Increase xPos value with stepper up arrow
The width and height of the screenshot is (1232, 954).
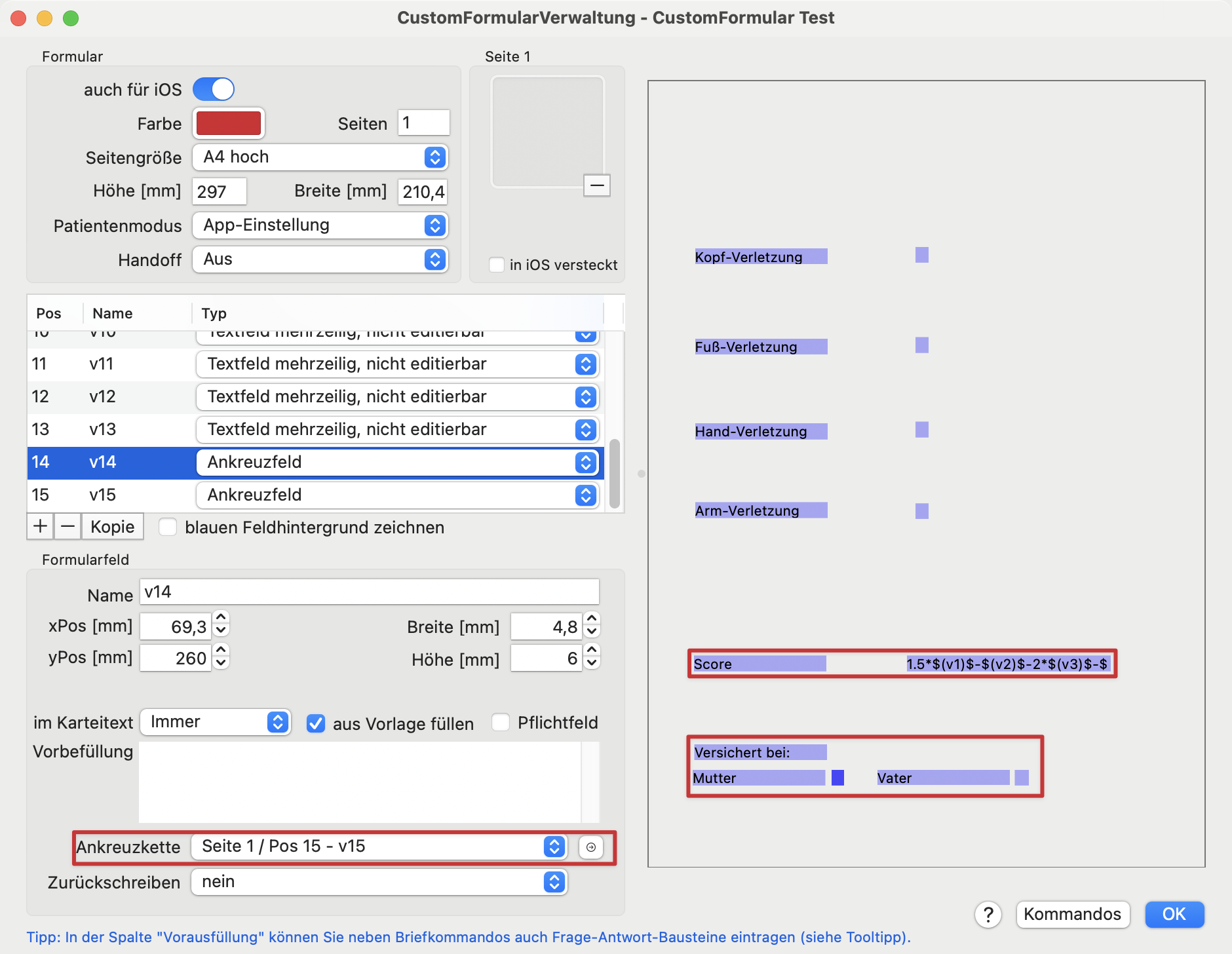coord(221,618)
